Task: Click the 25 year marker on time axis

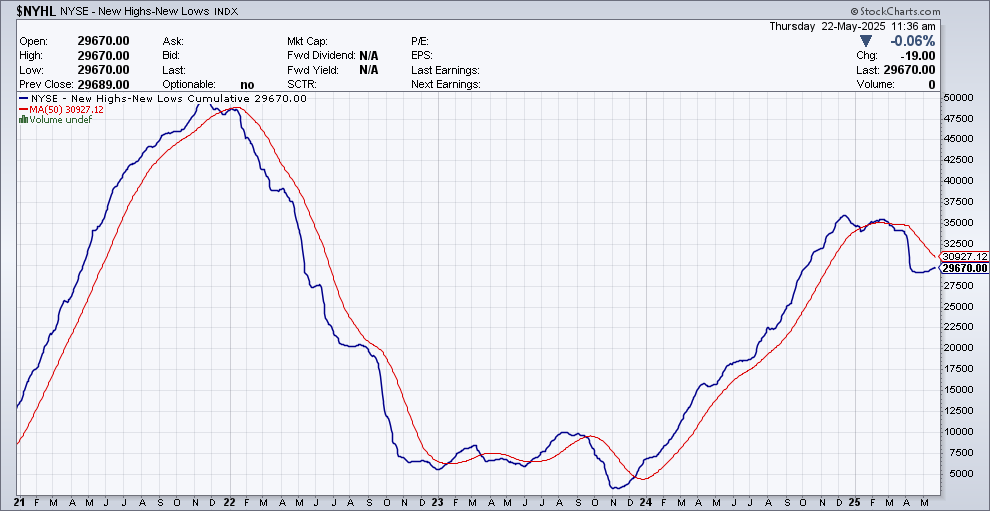Action: coord(855,502)
